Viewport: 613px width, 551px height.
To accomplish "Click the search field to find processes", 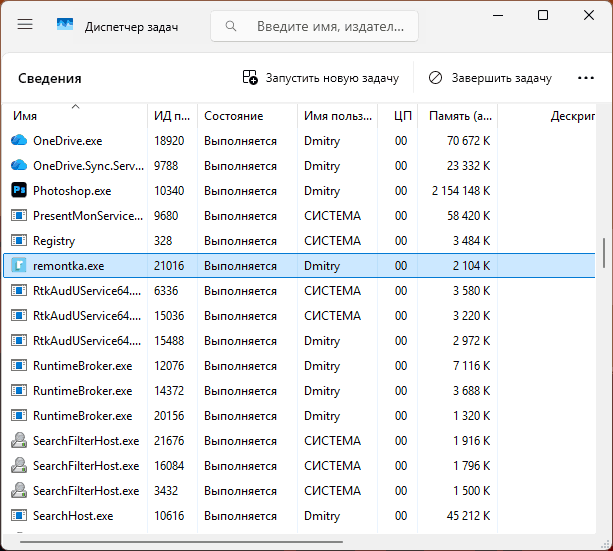I will tap(314, 26).
